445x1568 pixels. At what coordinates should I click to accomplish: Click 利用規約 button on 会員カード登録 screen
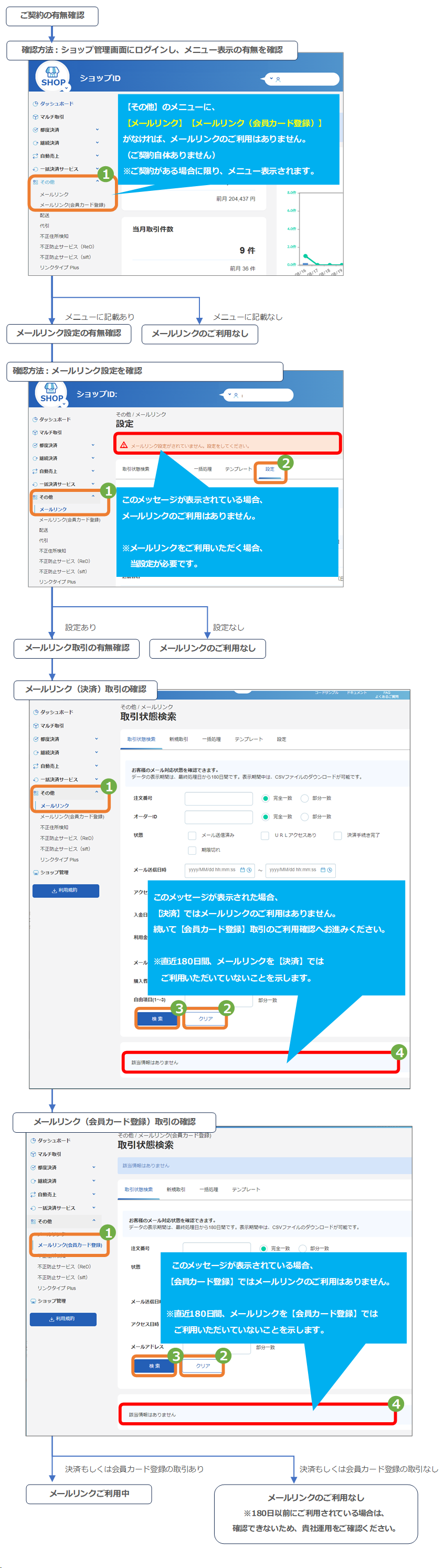(x=62, y=1319)
